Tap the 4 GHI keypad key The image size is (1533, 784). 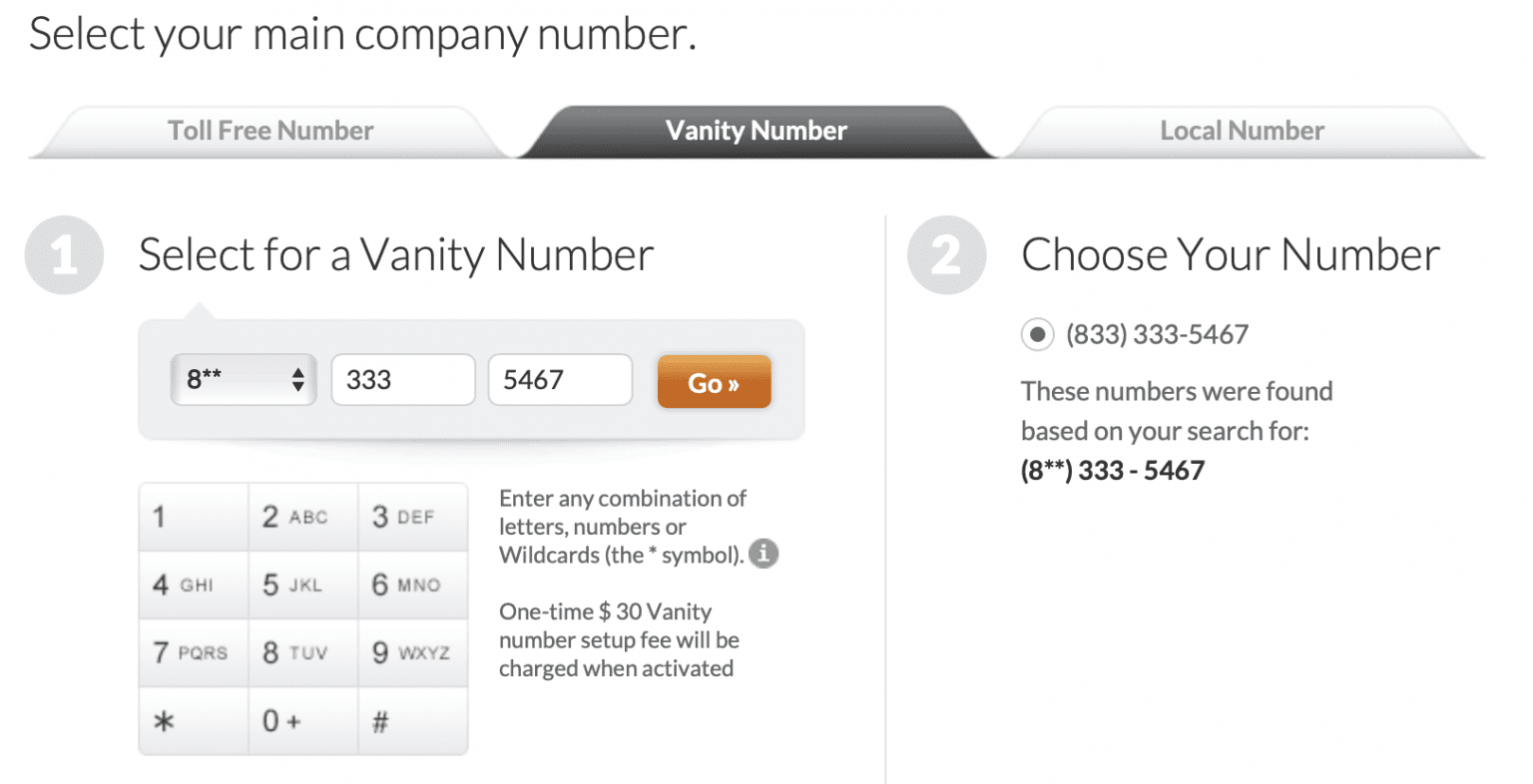click(193, 586)
